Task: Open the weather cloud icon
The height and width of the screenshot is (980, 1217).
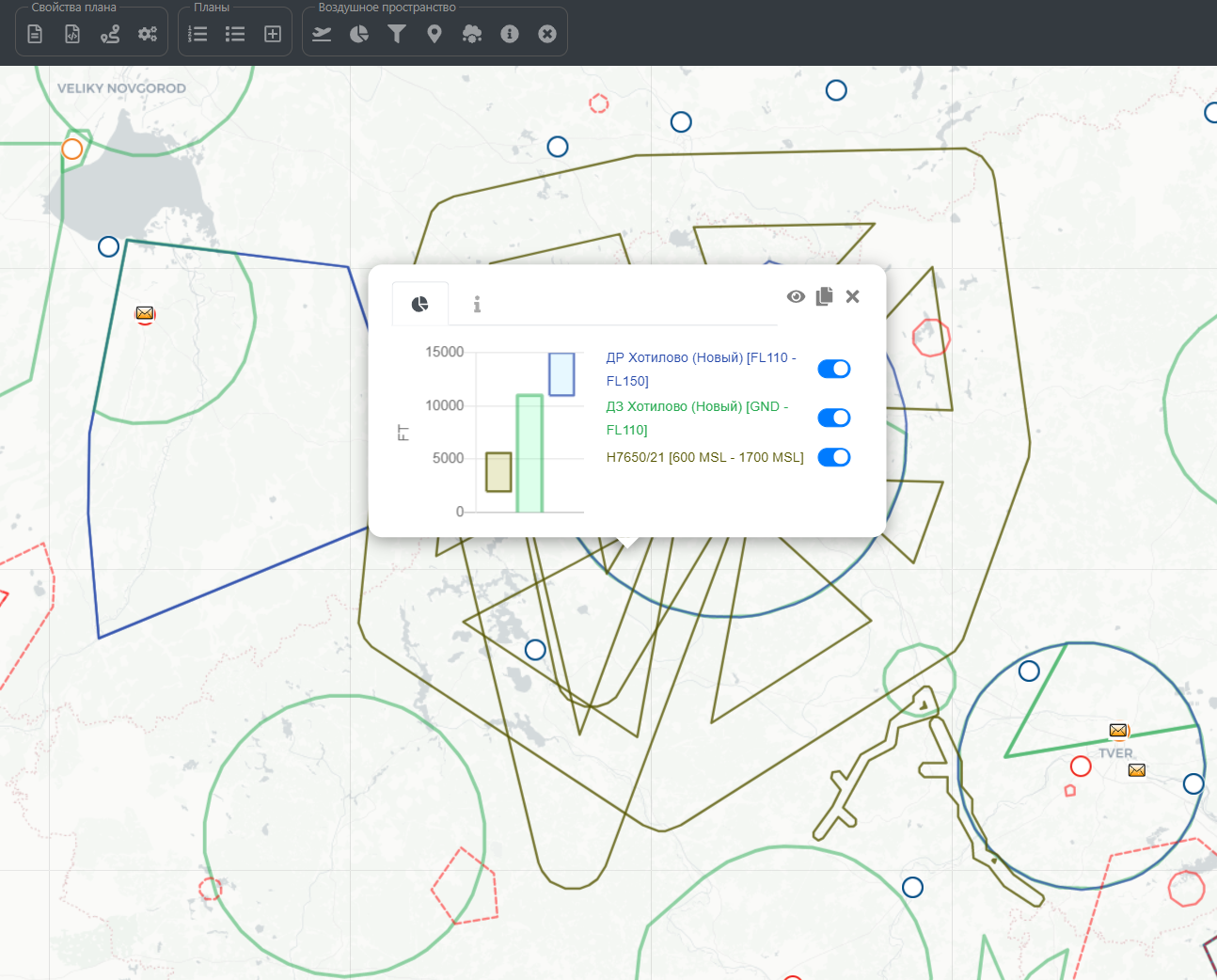Action: [472, 34]
